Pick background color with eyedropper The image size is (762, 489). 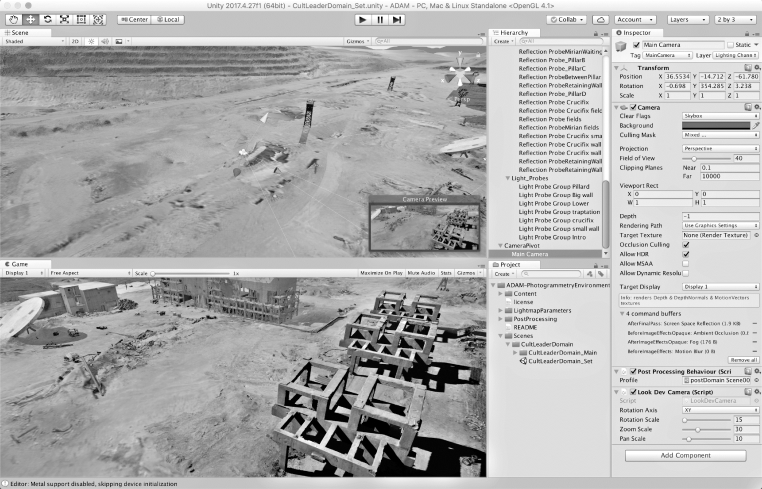(x=756, y=125)
